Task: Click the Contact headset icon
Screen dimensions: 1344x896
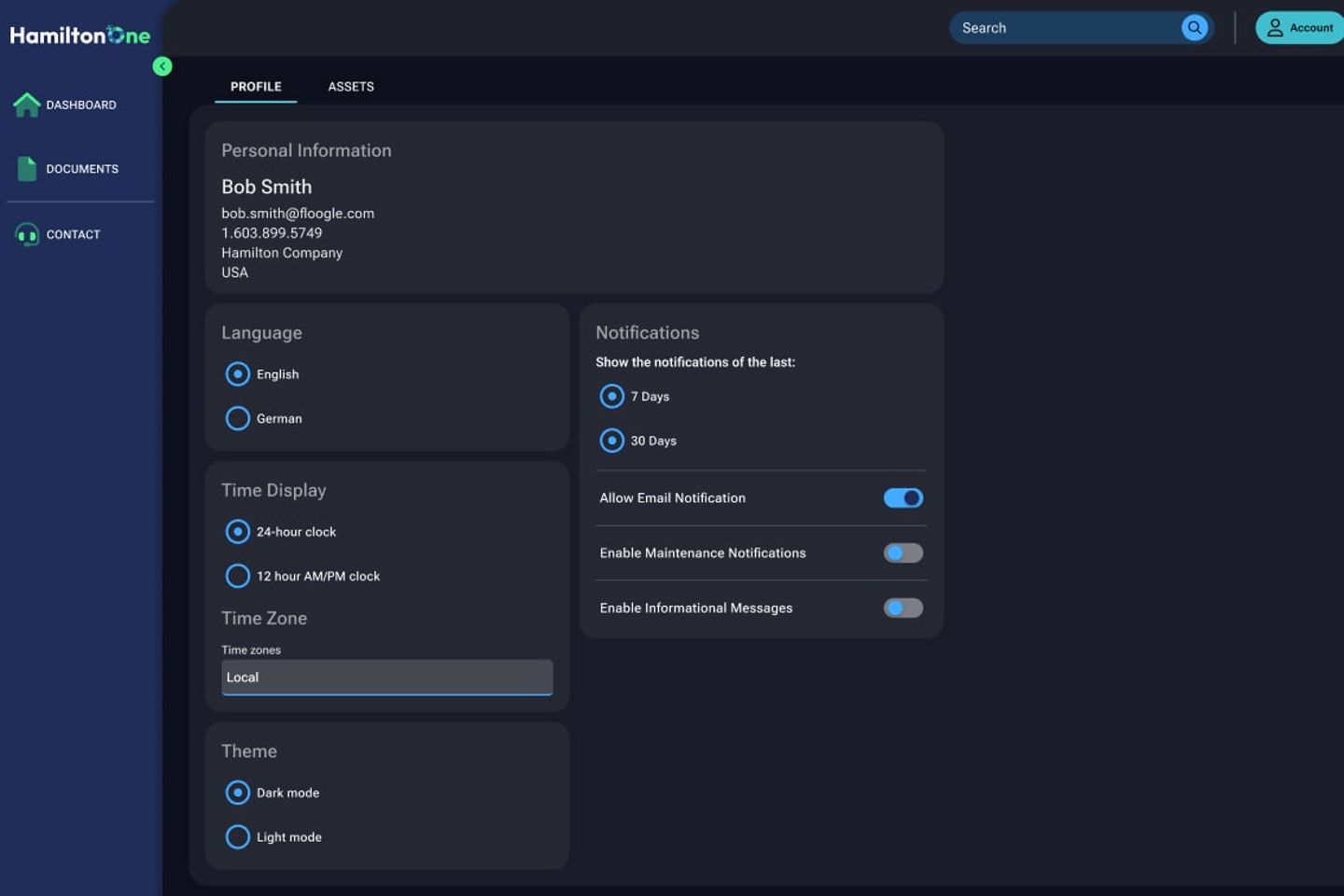Action: coord(27,234)
